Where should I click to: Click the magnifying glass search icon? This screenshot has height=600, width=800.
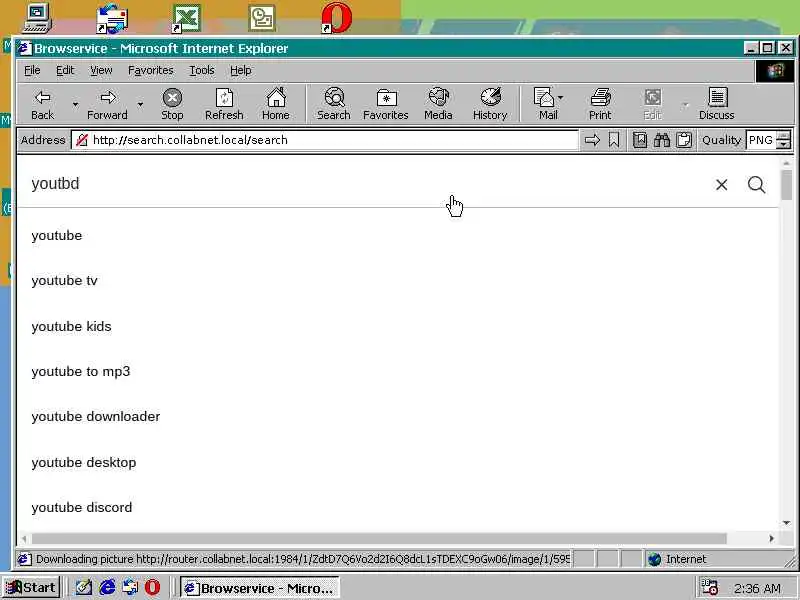[757, 185]
